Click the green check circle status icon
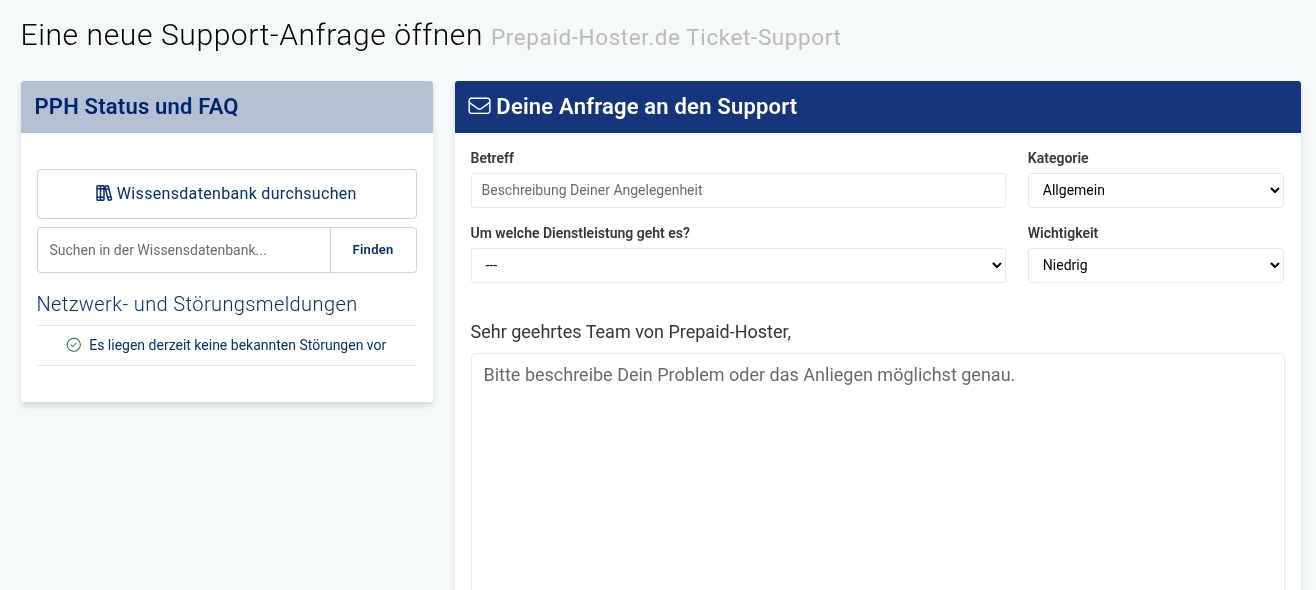 (74, 345)
